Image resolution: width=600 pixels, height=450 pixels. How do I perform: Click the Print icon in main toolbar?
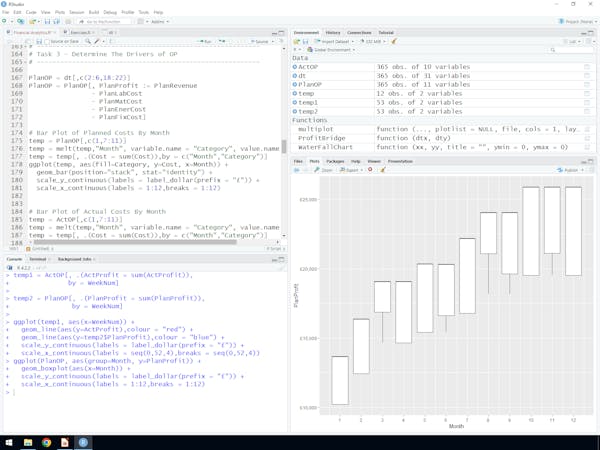click(68, 22)
